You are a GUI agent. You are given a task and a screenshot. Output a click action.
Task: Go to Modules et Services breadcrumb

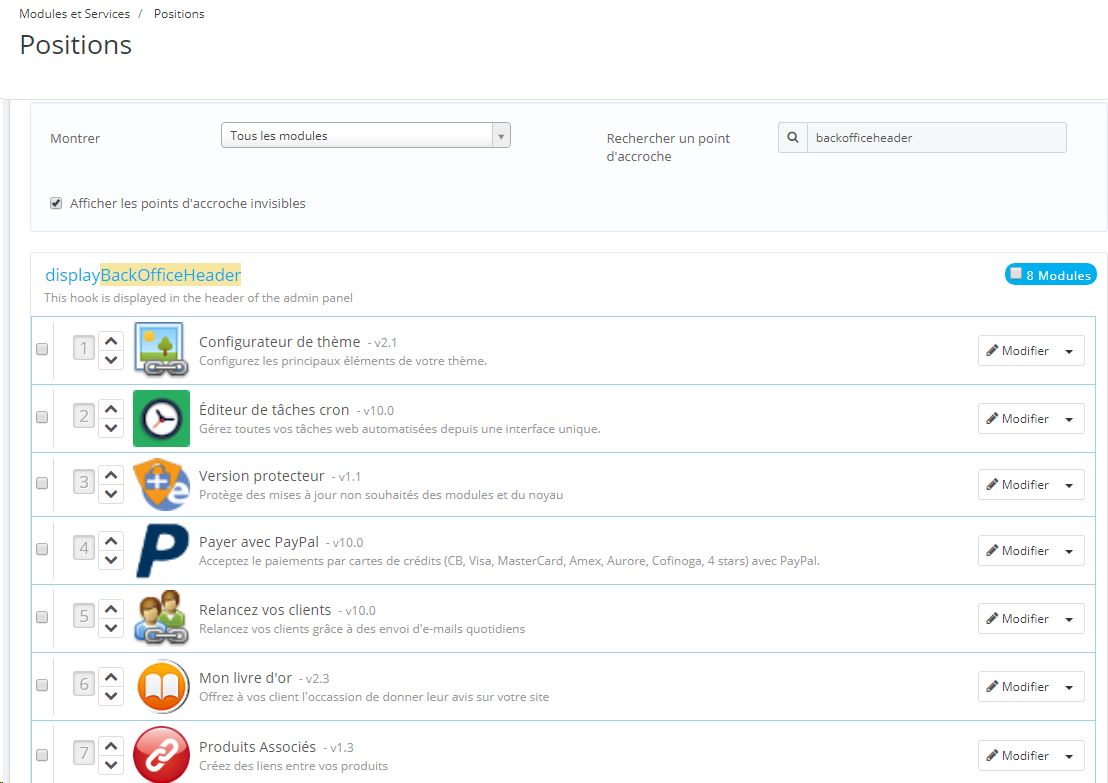pos(74,14)
